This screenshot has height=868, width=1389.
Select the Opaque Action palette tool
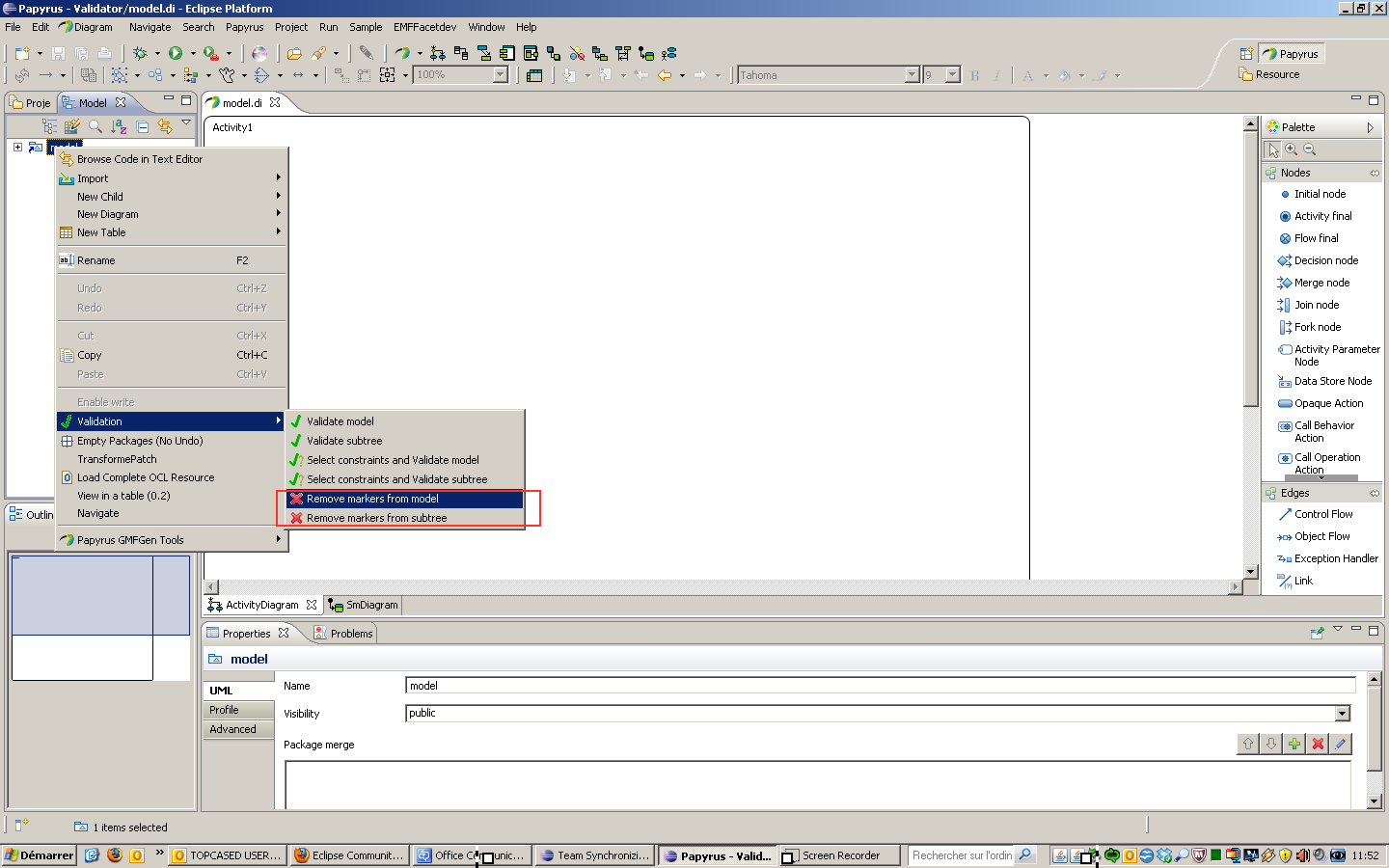tap(1321, 403)
